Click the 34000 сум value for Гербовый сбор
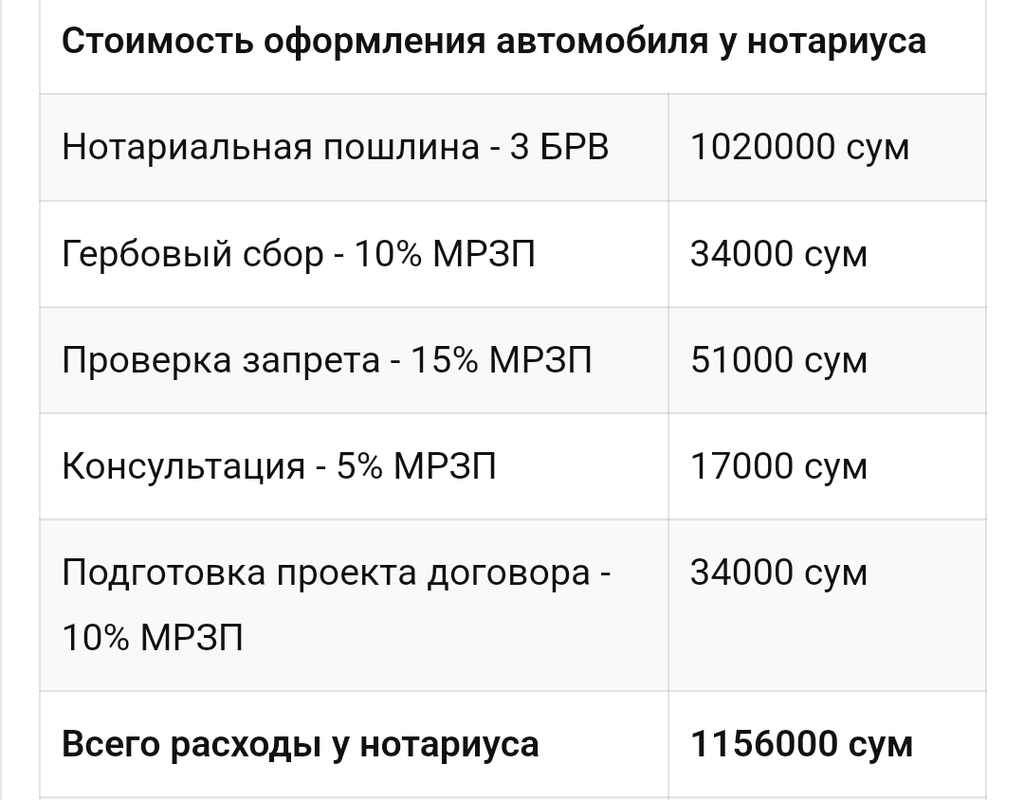This screenshot has width=1024, height=800. (x=779, y=254)
